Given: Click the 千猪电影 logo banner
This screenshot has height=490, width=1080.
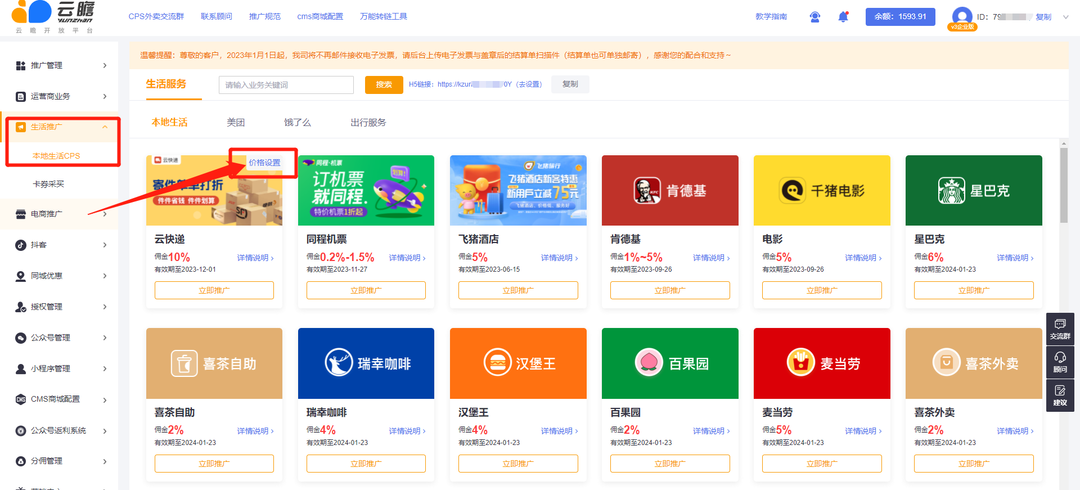Looking at the screenshot, I should coord(822,190).
